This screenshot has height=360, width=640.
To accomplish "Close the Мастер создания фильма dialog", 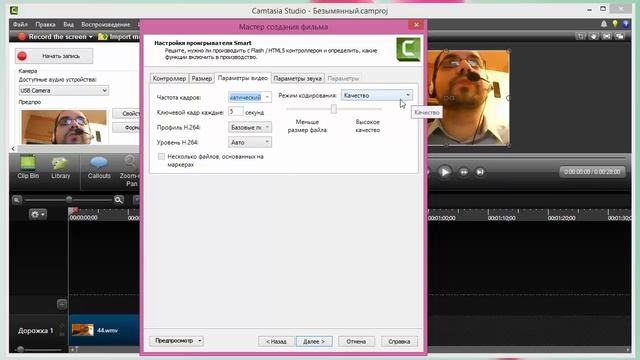I will [x=416, y=25].
